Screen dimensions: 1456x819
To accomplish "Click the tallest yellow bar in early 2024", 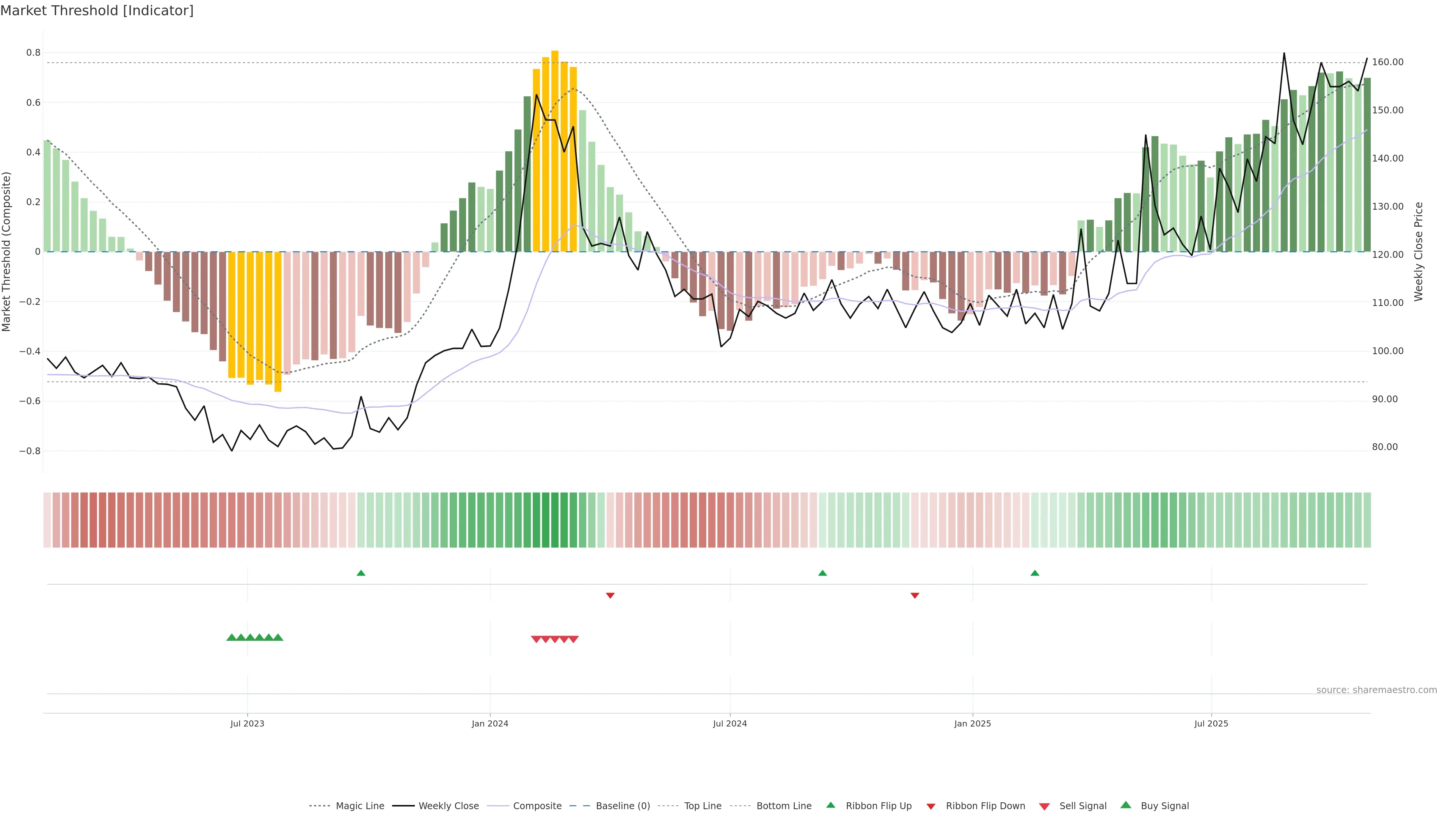I will point(554,152).
